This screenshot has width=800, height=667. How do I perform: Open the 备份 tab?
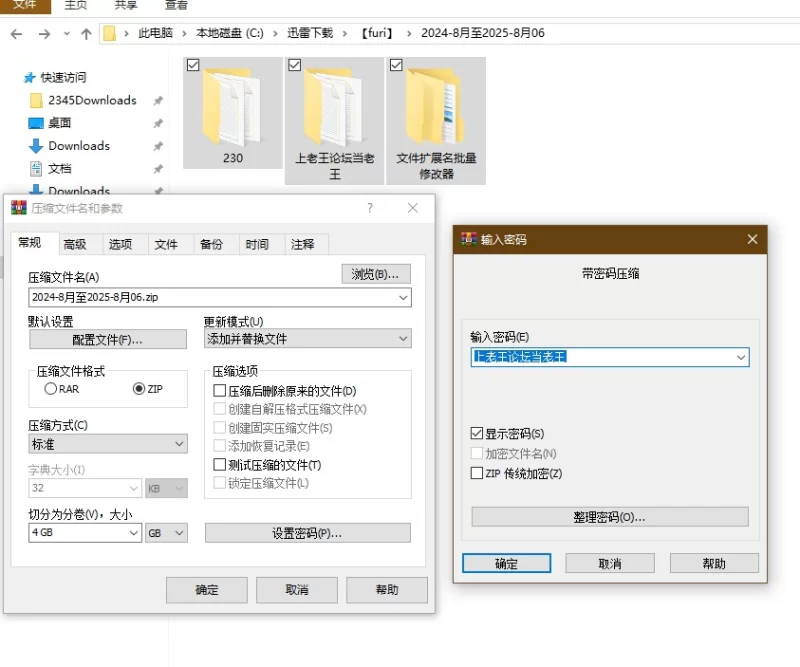(211, 244)
